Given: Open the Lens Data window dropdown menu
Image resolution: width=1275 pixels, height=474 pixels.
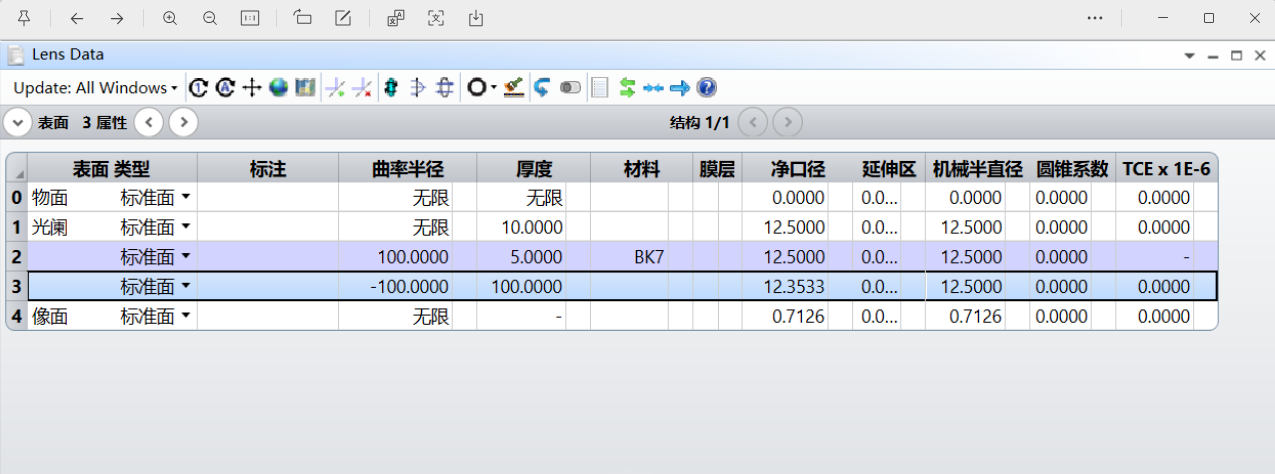Looking at the screenshot, I should 1189,56.
